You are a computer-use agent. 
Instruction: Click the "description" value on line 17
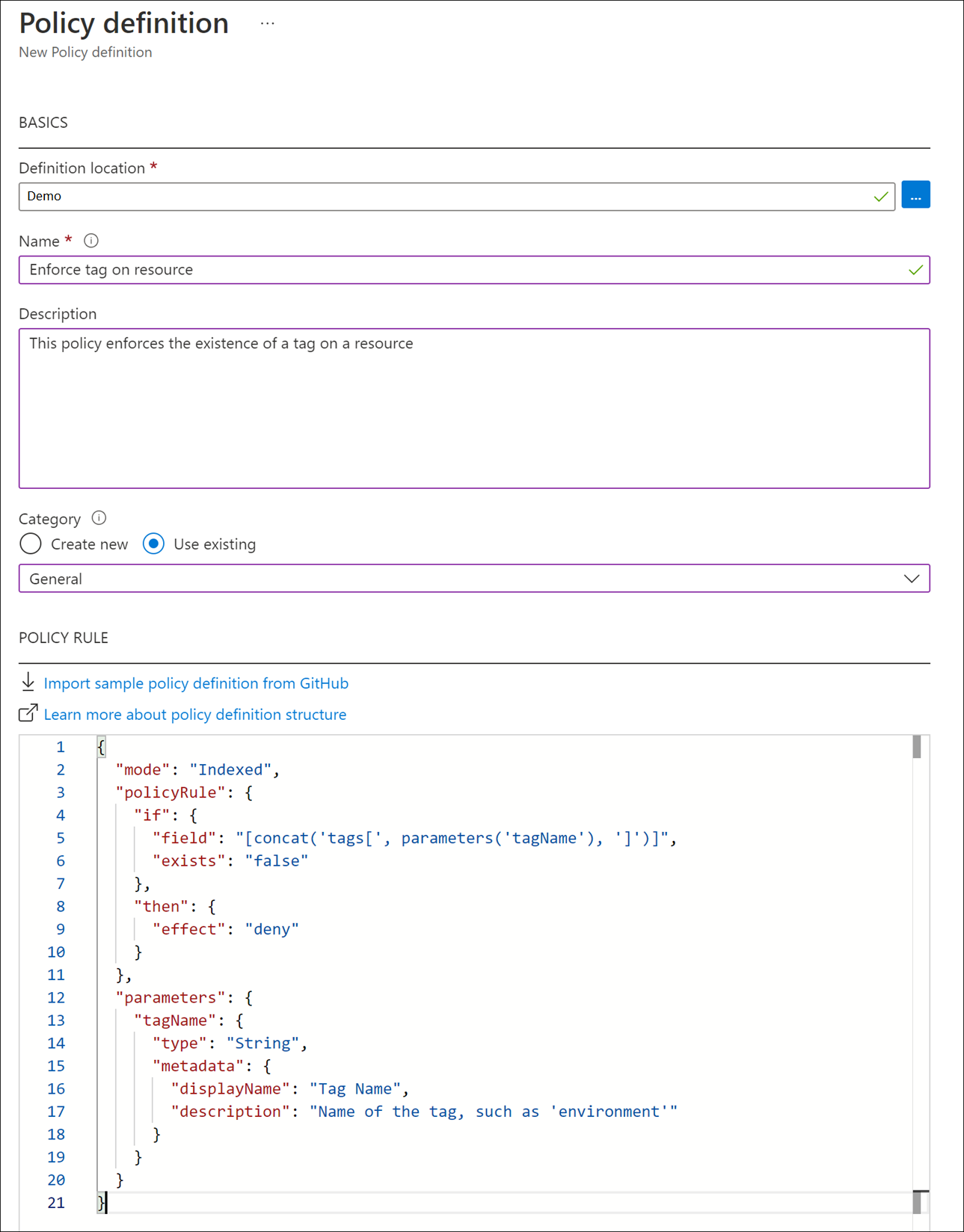point(494,1112)
